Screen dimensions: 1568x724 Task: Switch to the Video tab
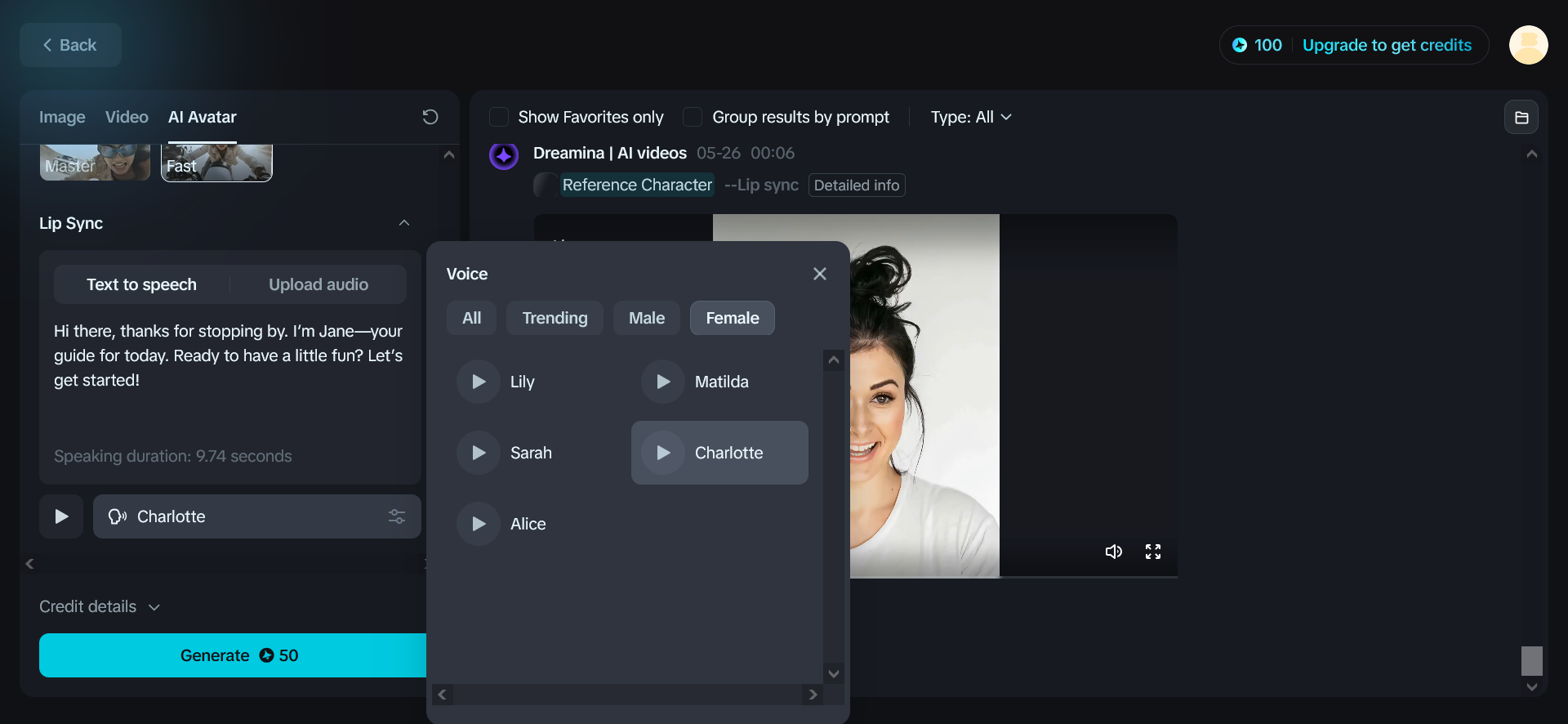point(127,117)
